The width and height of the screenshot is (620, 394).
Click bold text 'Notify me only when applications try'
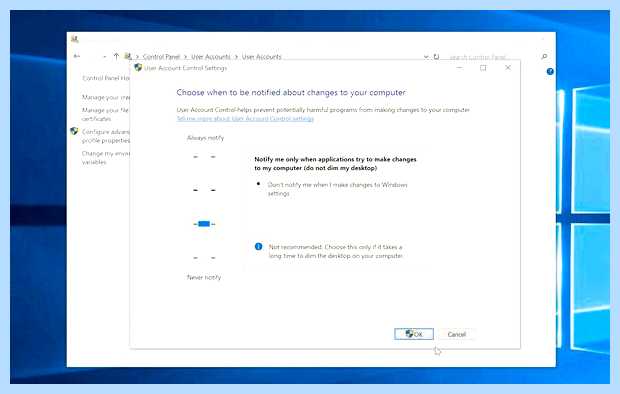tap(335, 163)
